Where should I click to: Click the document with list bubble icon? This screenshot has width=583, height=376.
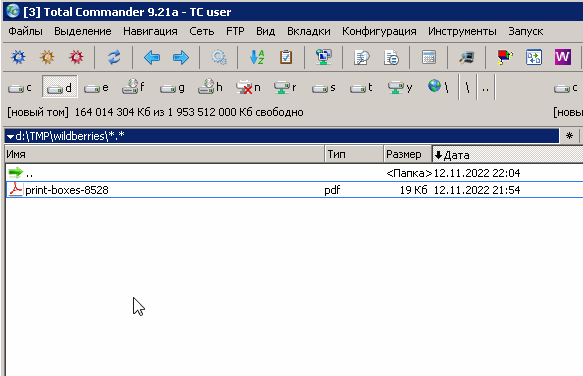[x=391, y=57]
